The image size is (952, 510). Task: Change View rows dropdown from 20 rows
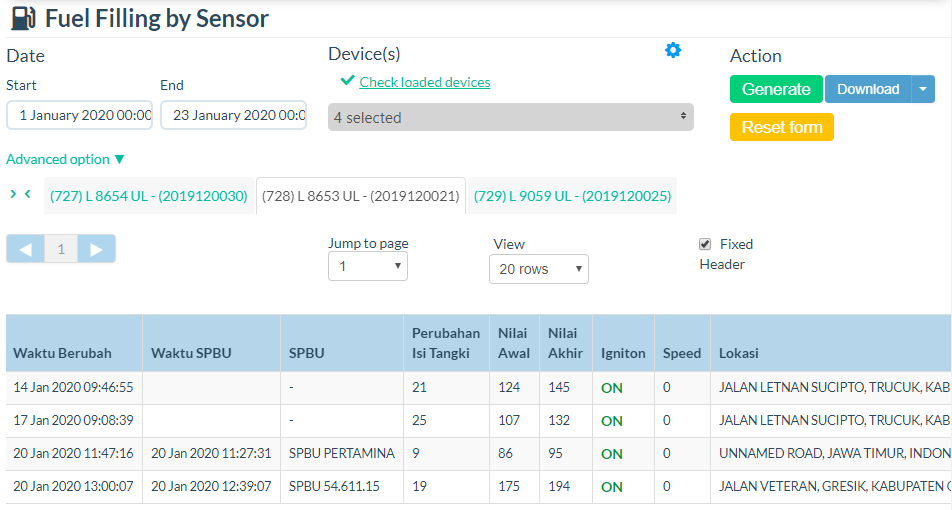[538, 269]
